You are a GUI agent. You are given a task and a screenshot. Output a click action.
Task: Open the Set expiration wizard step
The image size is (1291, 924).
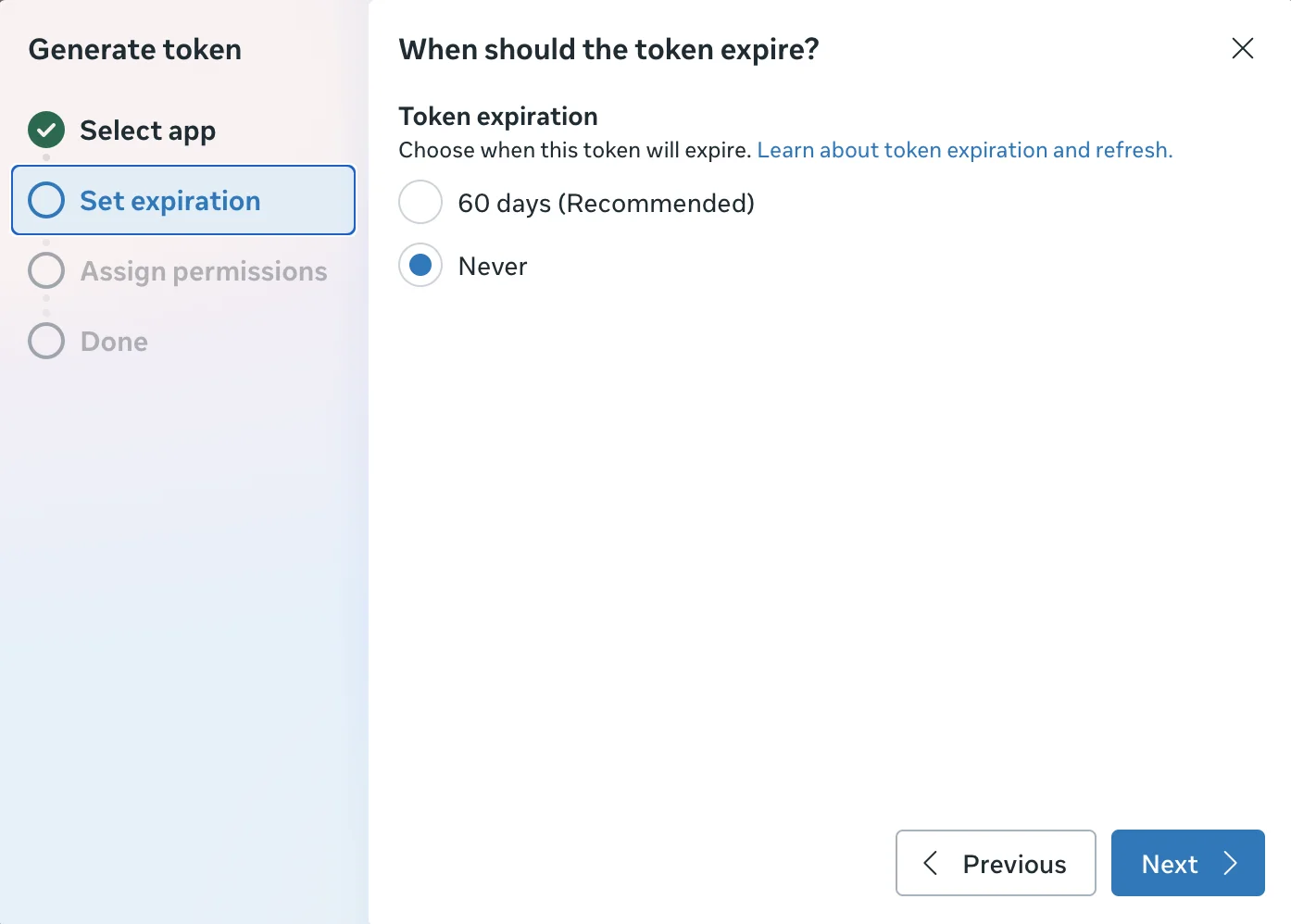170,200
